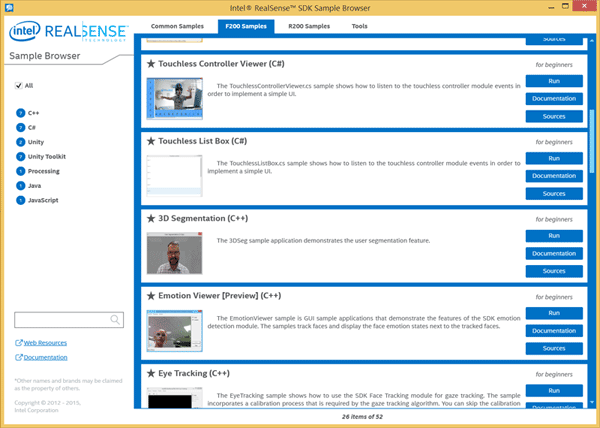
Task: Switch to the Tools tab
Action: pos(359,26)
